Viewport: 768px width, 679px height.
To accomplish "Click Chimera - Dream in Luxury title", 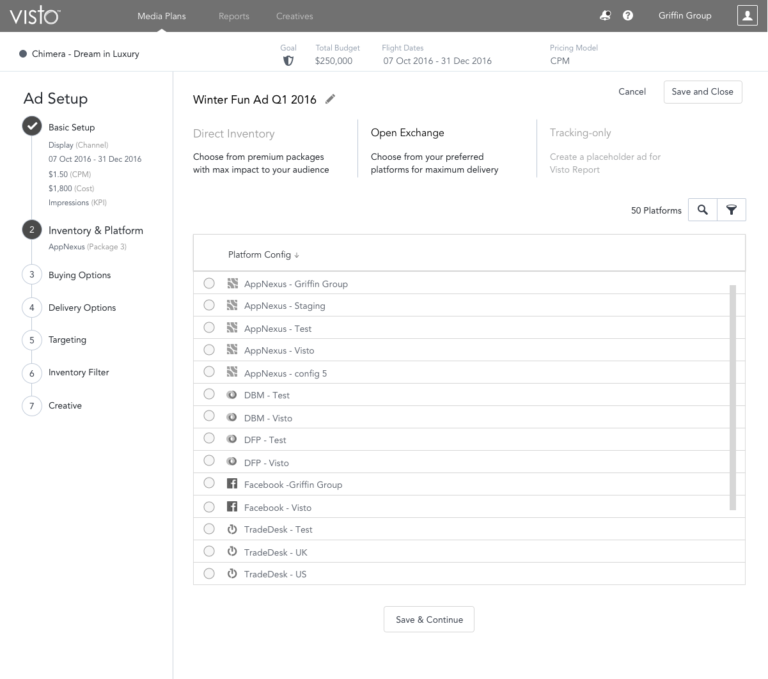I will [x=85, y=54].
